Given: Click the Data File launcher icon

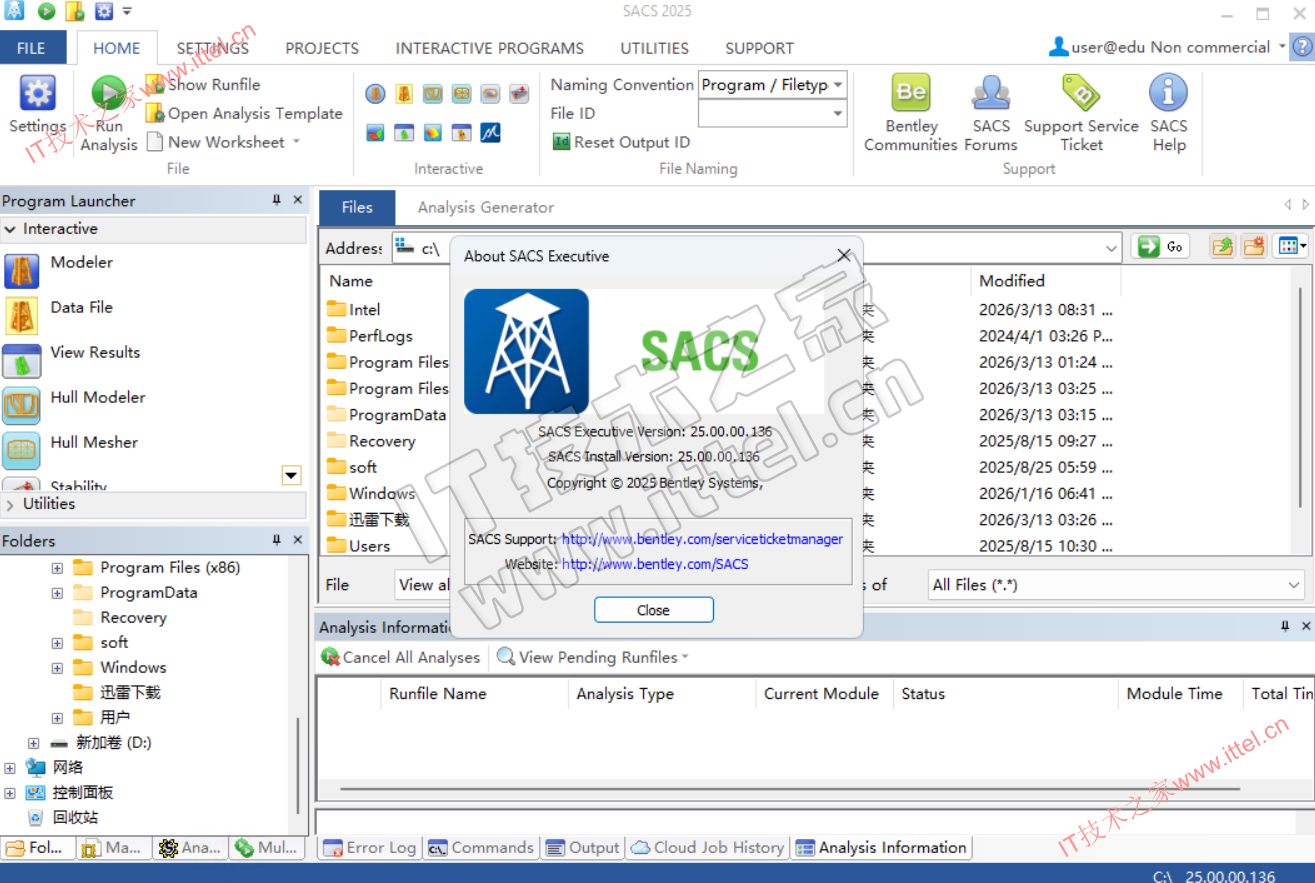Looking at the screenshot, I should click(x=22, y=316).
